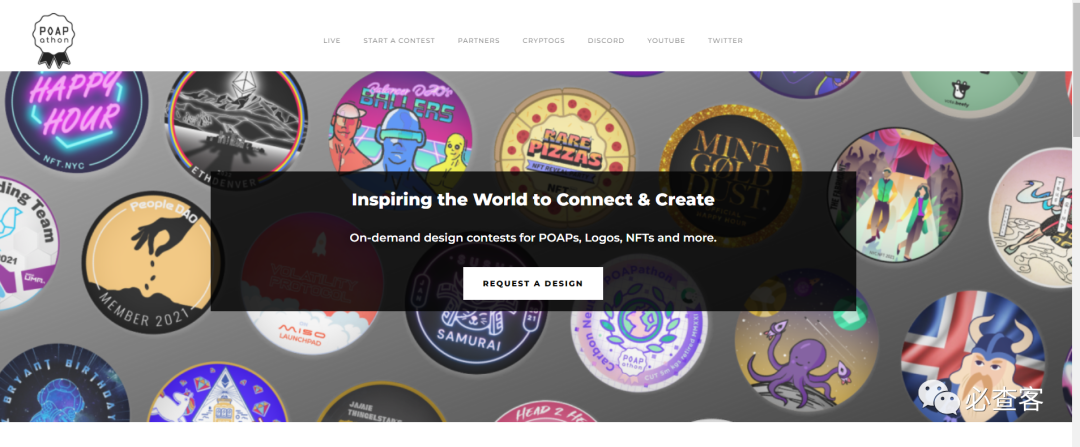Select the ETHDenver mountain badge
This screenshot has height=447, width=1080.
point(236,124)
